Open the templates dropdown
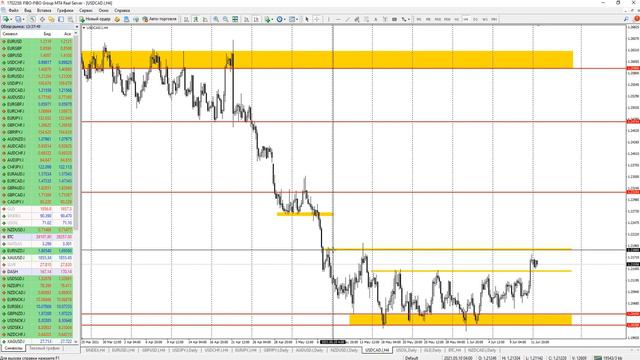Viewport: 640px width, 360px height. [x=293, y=19]
